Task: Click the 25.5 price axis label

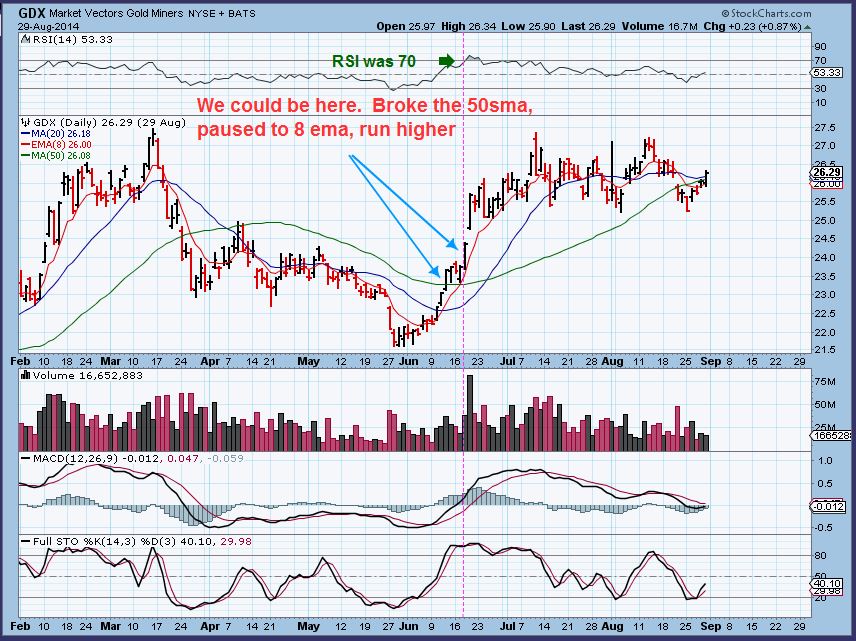Action: click(x=825, y=202)
